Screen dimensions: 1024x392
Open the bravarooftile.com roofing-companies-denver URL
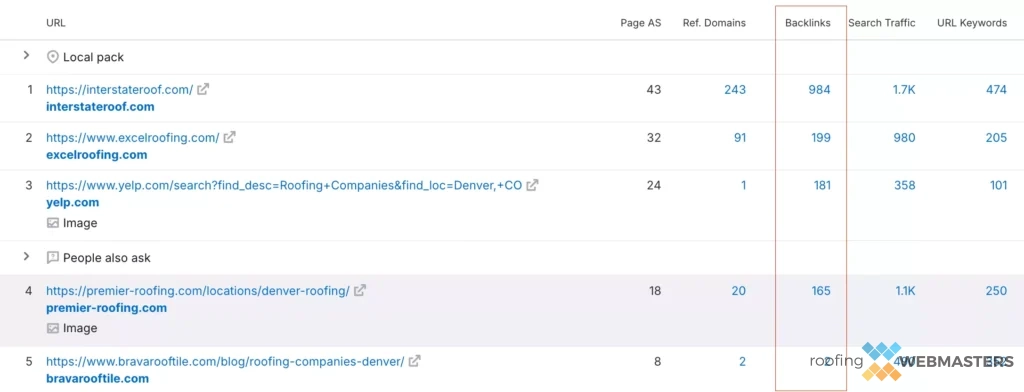pos(225,361)
